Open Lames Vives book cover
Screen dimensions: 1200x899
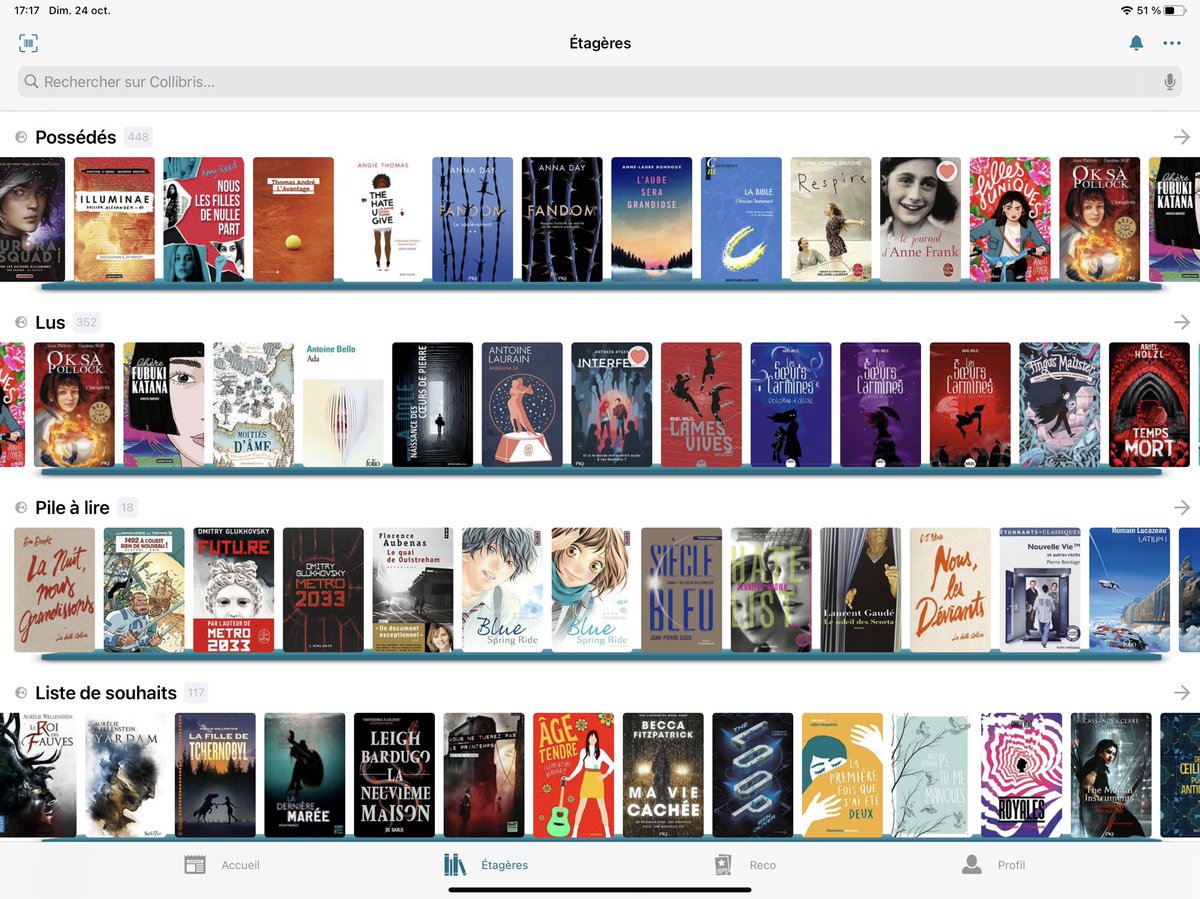point(701,405)
